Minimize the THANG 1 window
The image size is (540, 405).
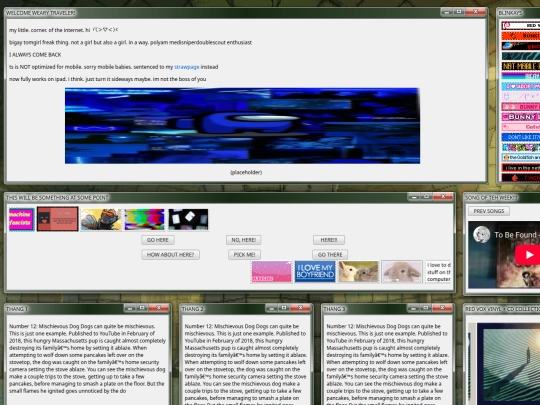(130, 308)
